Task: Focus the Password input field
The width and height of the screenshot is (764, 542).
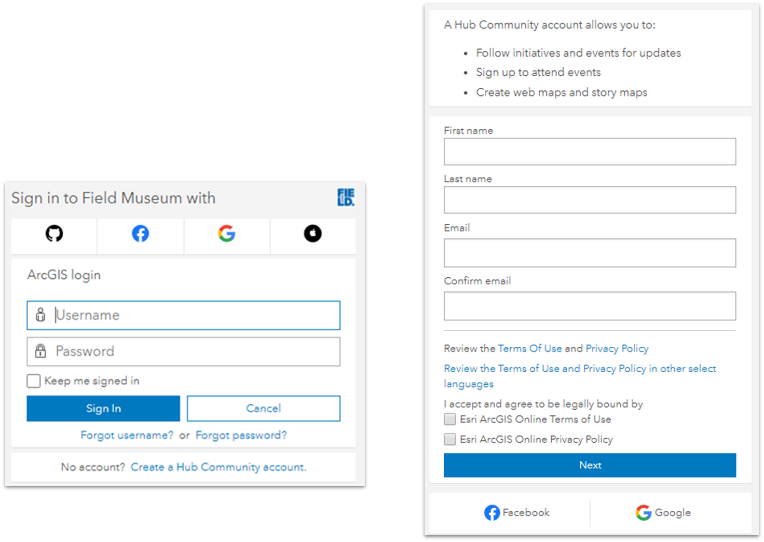Action: pos(184,351)
